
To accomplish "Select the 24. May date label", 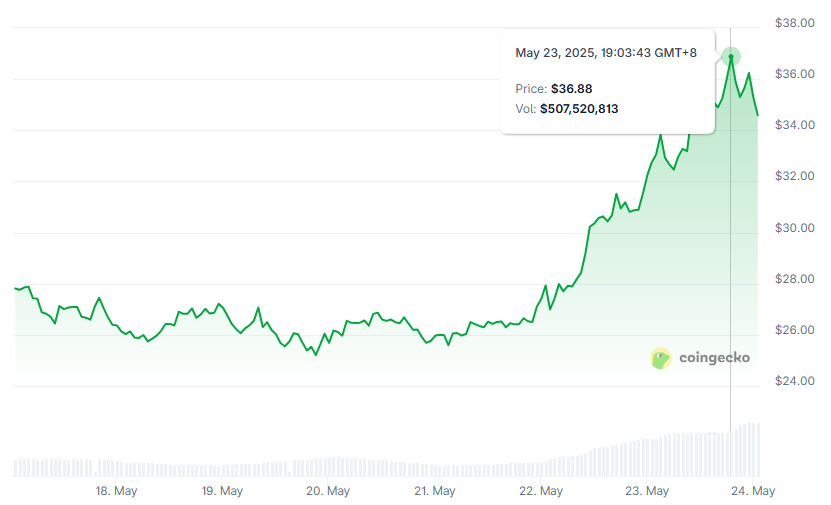I will pyautogui.click(x=753, y=491).
